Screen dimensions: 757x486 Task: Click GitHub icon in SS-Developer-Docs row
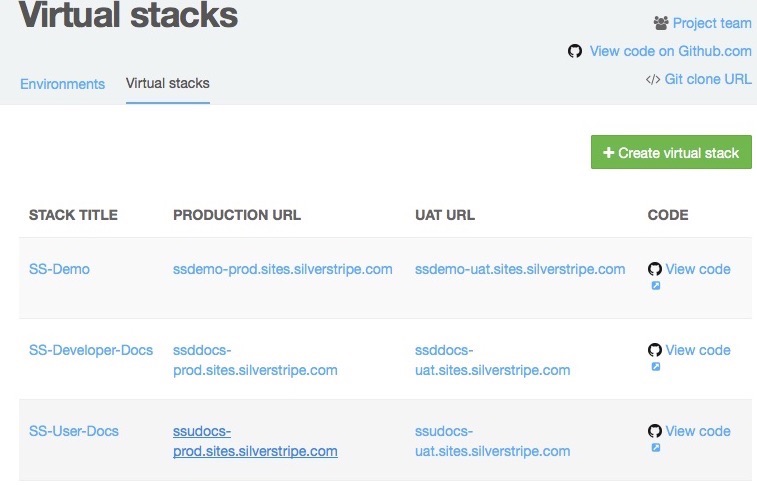pos(655,350)
